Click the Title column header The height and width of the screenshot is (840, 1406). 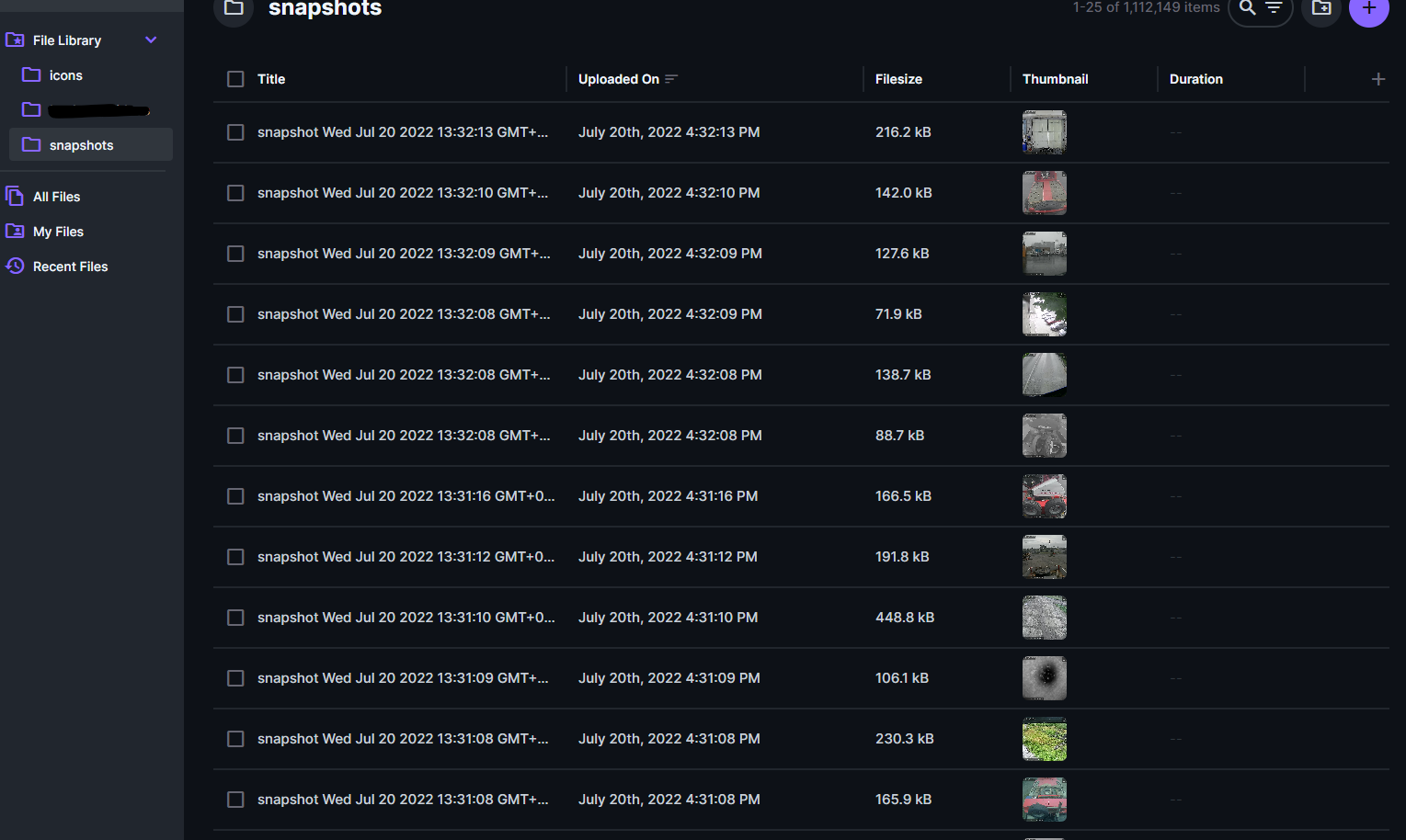point(270,79)
